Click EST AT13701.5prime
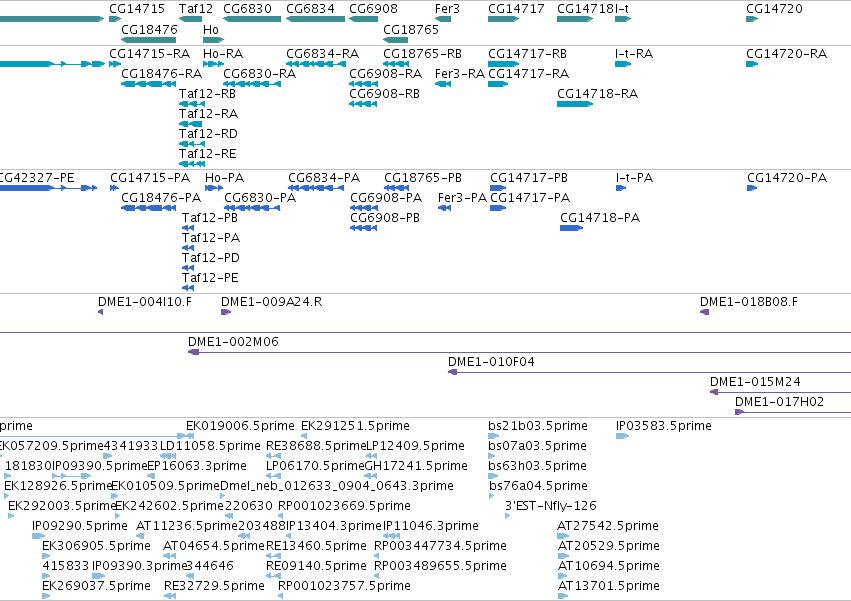851x601 pixels. click(x=609, y=586)
